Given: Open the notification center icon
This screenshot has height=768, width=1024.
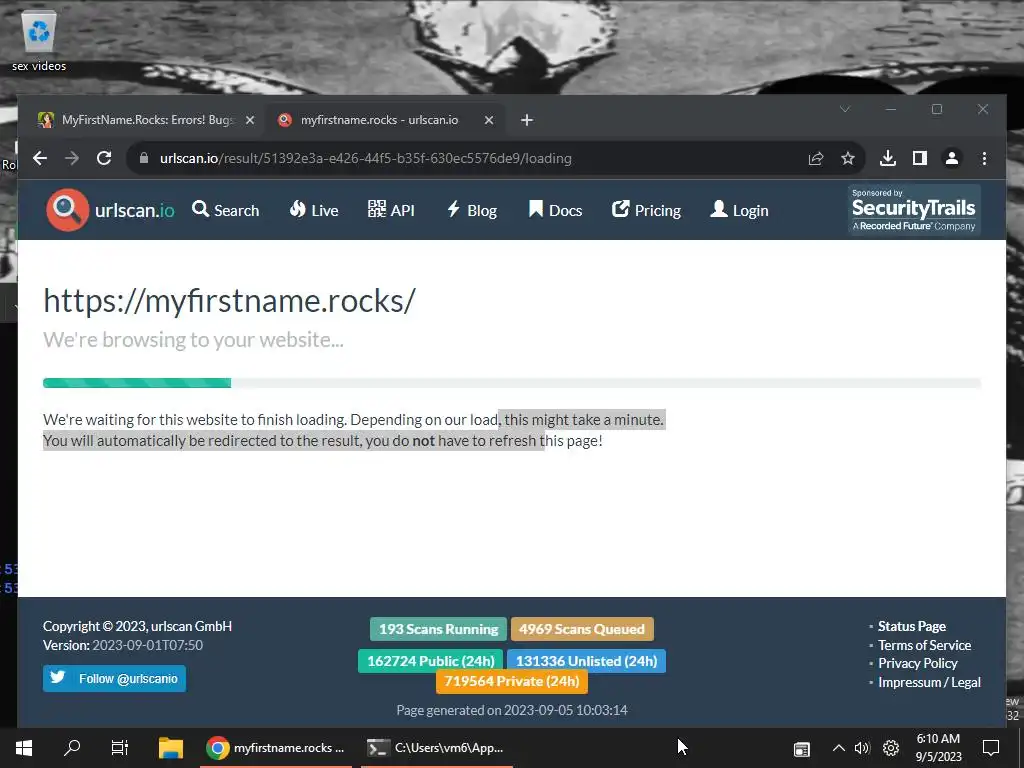Looking at the screenshot, I should (991, 748).
